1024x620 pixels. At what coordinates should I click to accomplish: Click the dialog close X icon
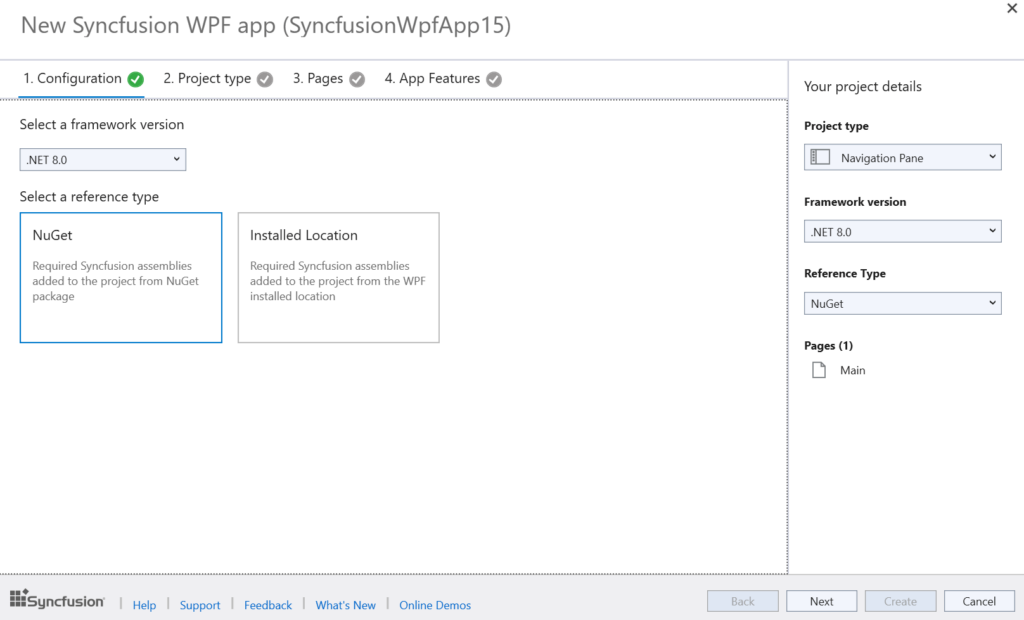click(1011, 8)
